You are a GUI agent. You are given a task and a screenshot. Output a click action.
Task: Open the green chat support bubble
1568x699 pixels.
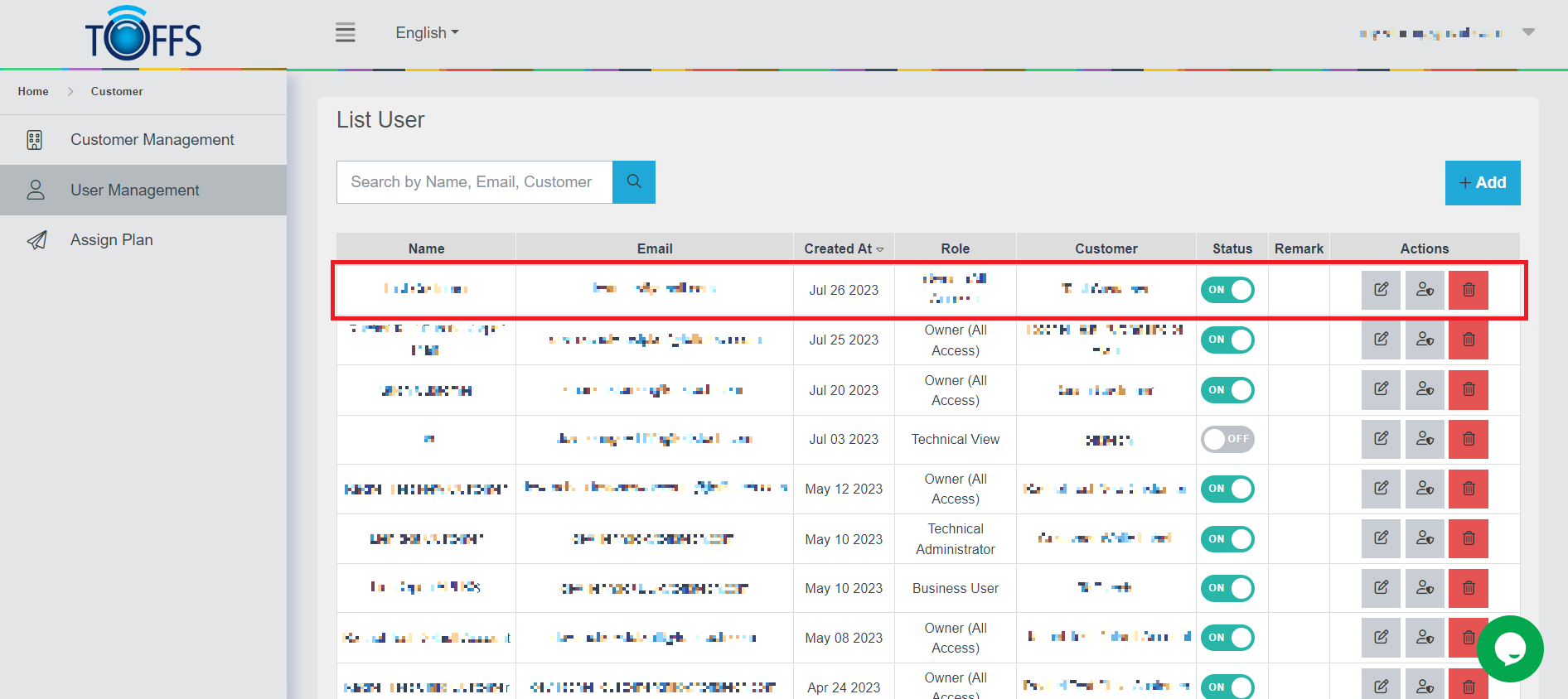pos(1509,648)
